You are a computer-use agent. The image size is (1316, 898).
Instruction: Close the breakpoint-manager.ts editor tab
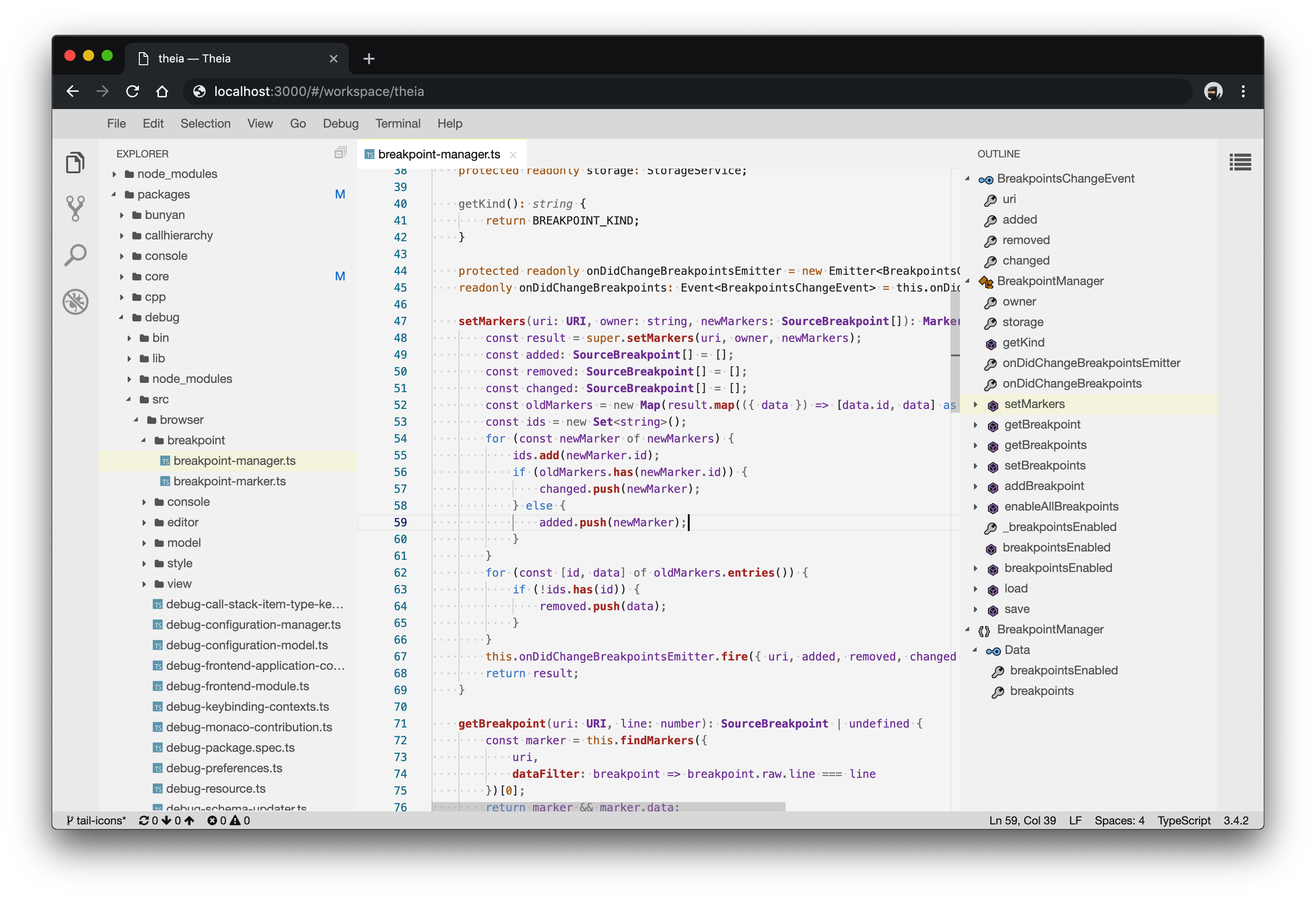pos(513,155)
